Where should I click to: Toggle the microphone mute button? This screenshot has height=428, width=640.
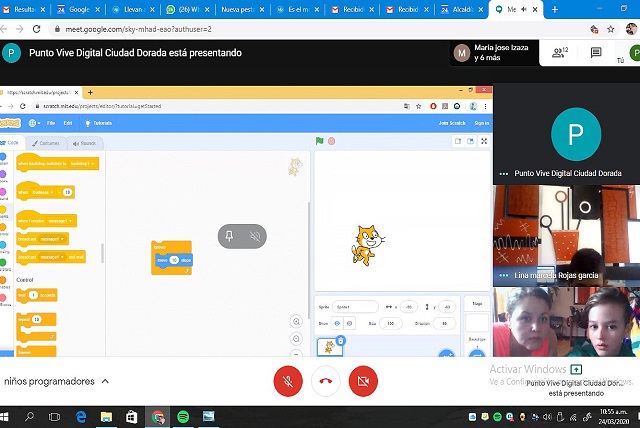click(288, 381)
